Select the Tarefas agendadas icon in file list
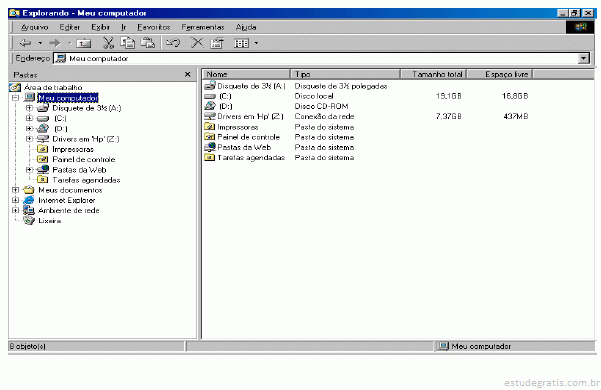Viewport: 601px width, 390px height. [x=210, y=157]
